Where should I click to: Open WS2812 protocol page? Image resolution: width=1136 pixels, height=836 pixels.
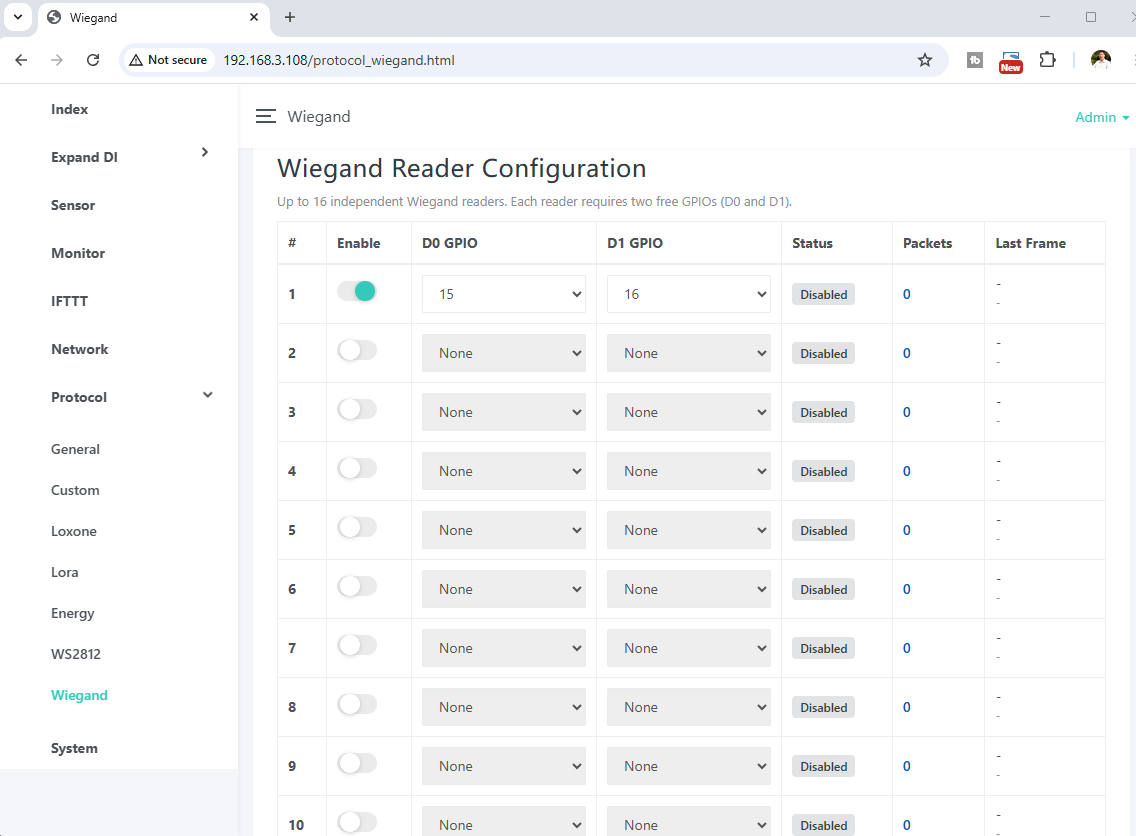pos(76,654)
